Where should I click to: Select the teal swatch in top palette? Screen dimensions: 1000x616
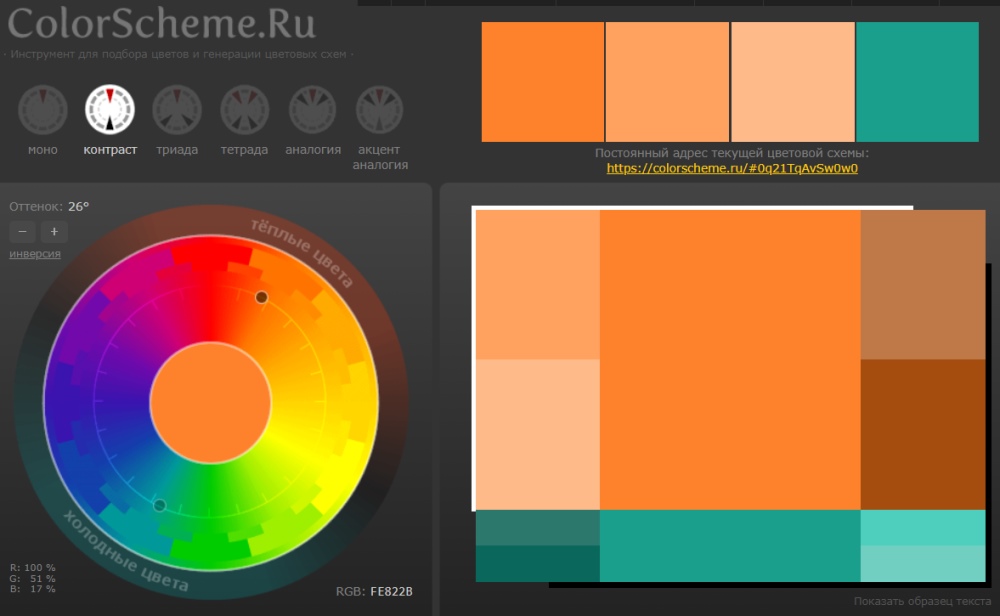pos(917,82)
